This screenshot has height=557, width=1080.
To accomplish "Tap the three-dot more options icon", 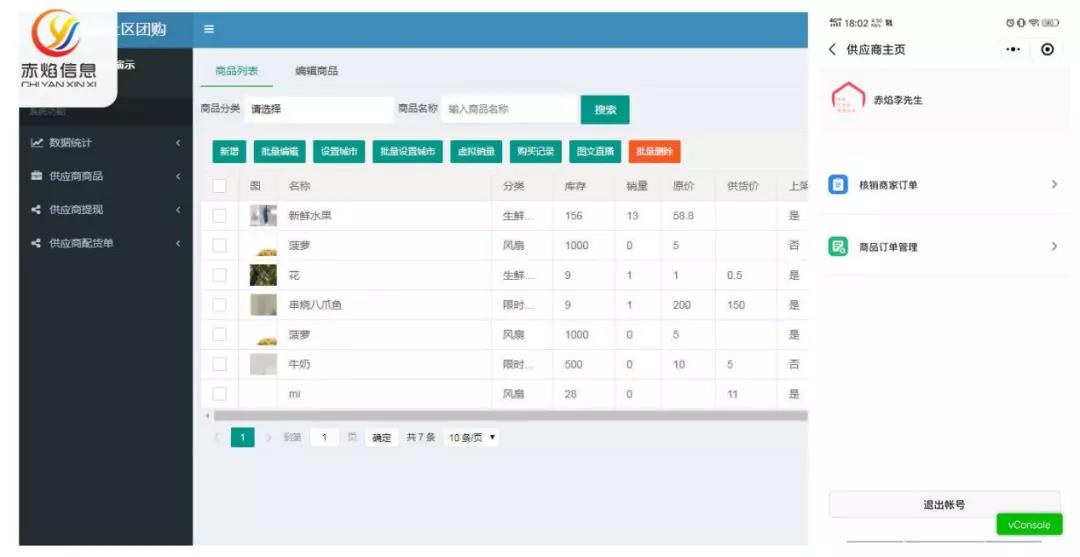I will (x=1013, y=50).
